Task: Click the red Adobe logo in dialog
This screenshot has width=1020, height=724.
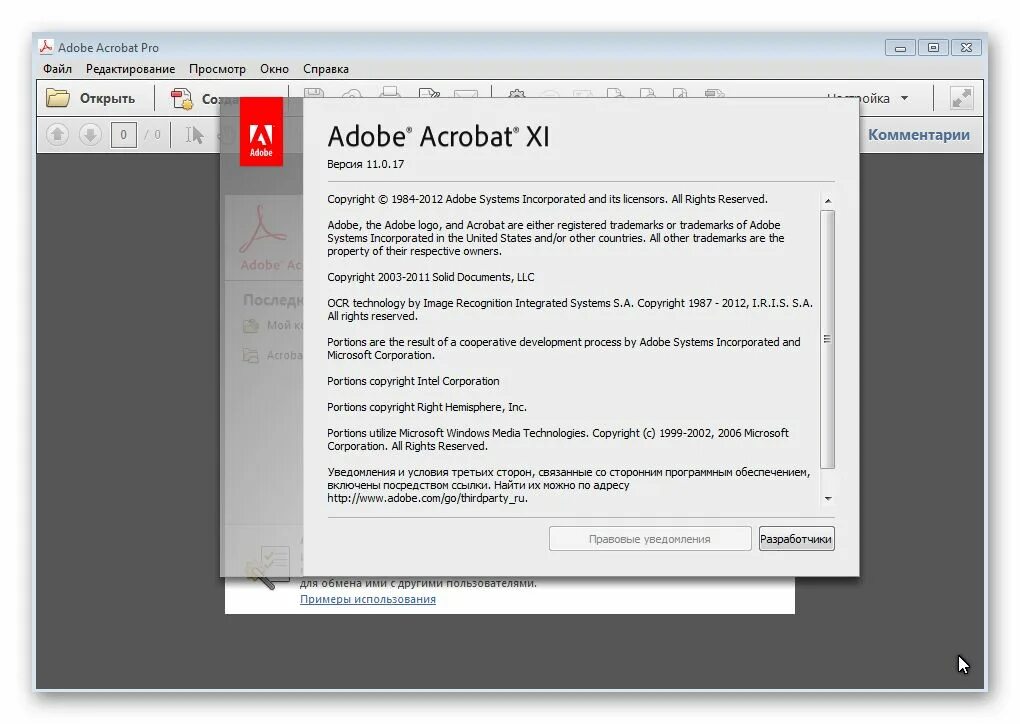Action: point(261,132)
